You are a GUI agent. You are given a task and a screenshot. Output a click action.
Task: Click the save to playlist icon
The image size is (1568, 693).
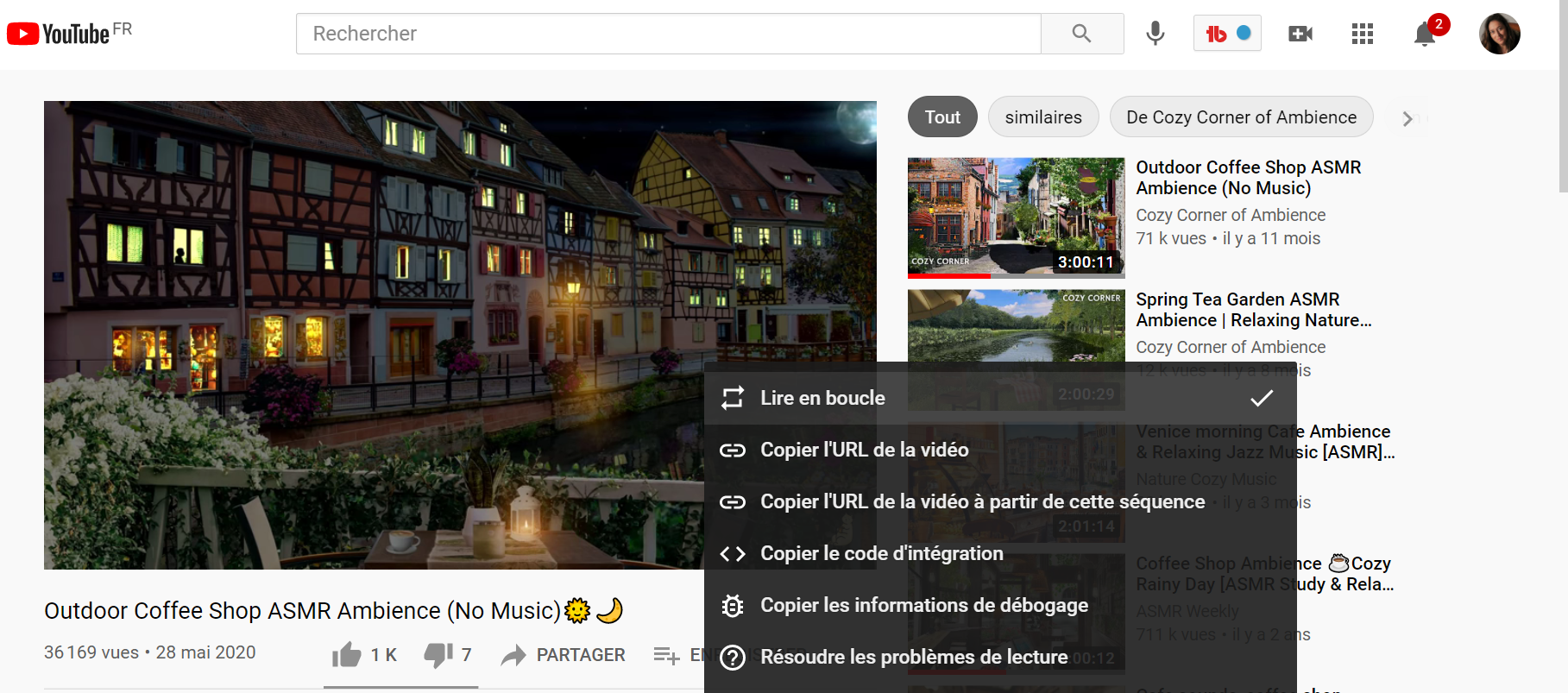[666, 656]
